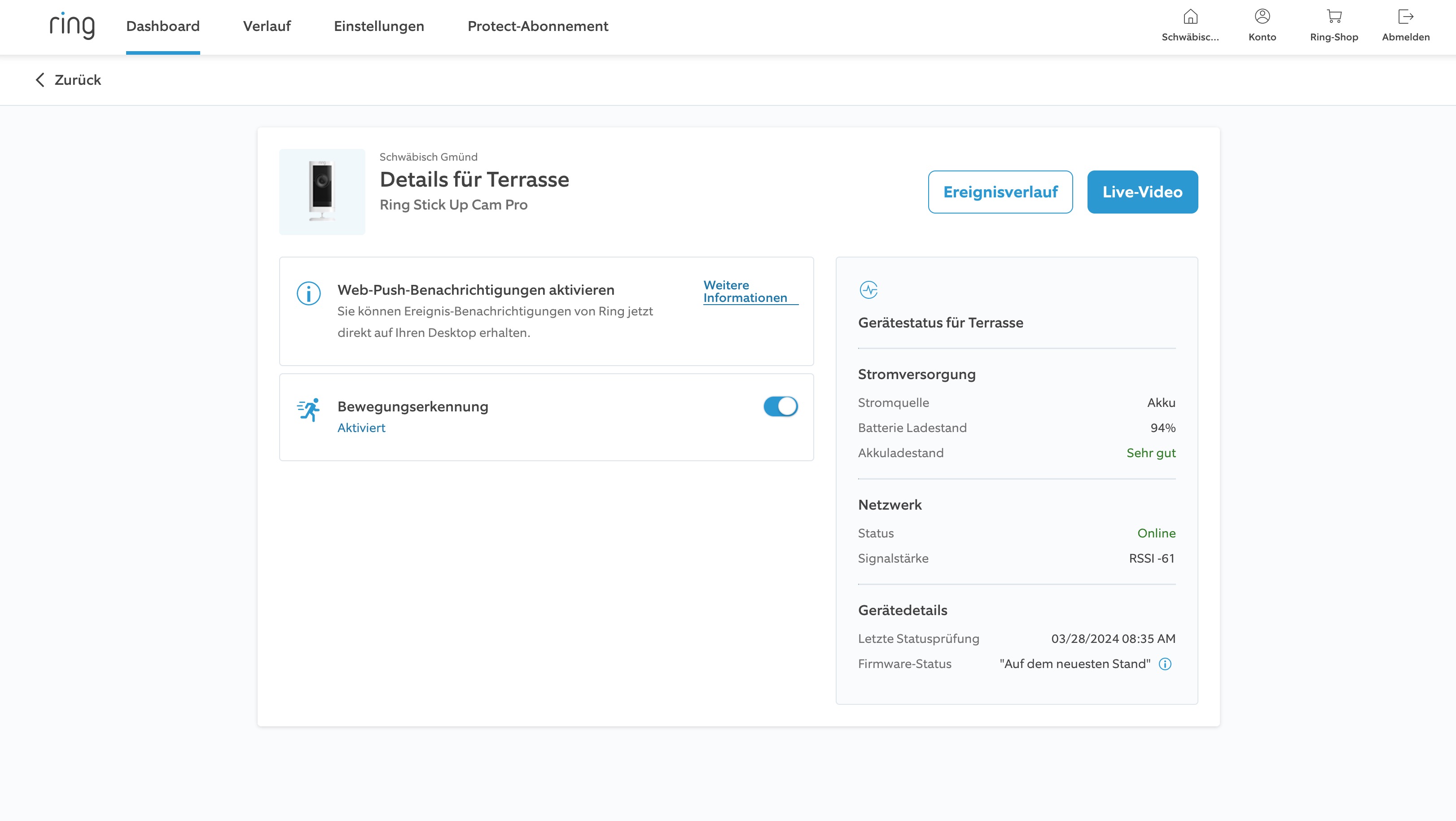Open the Einstellungen tab
The height and width of the screenshot is (821, 1456).
pyautogui.click(x=379, y=26)
